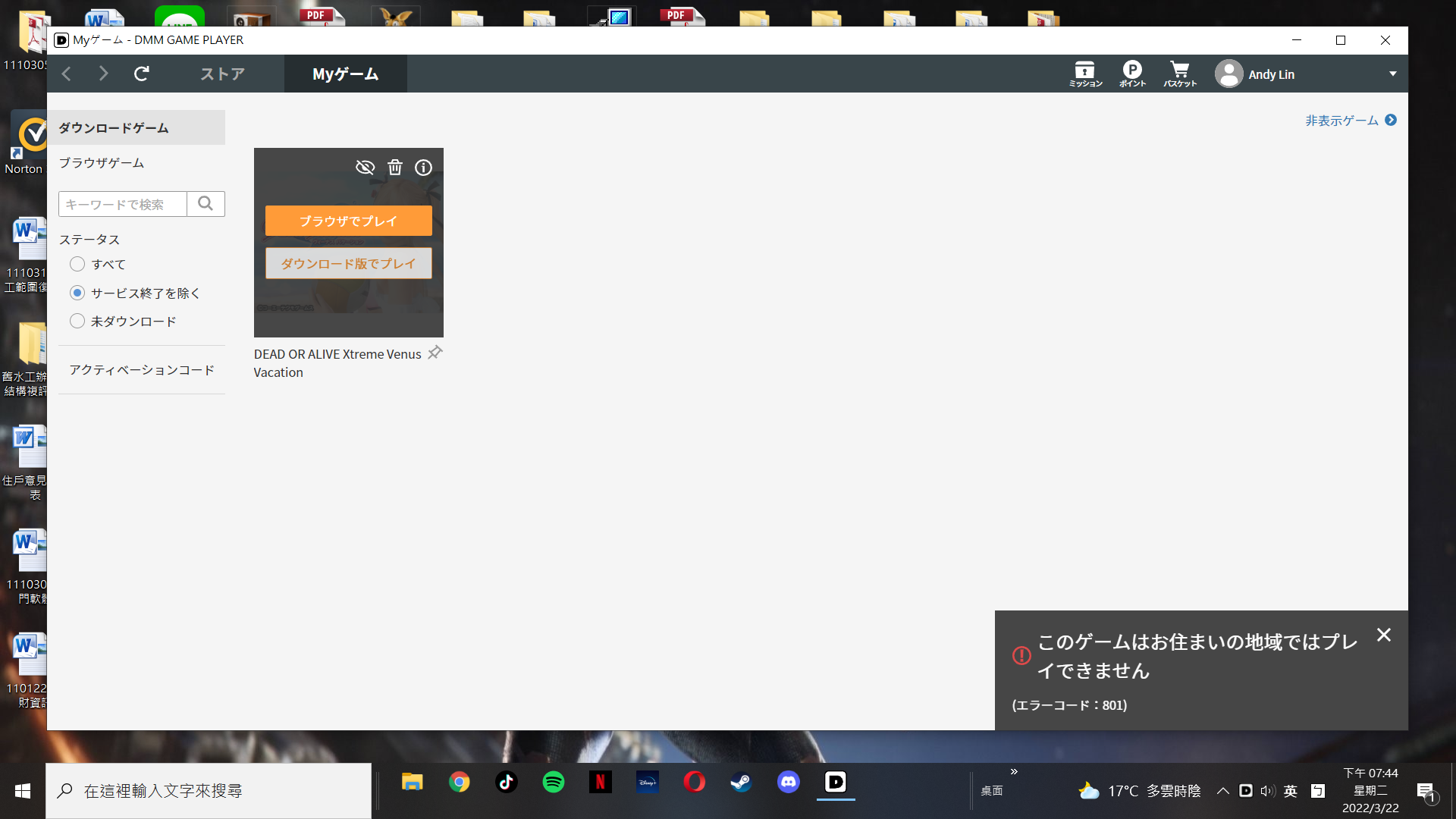Image resolution: width=1456 pixels, height=819 pixels.
Task: Open File Explorer from the taskbar
Action: (x=412, y=782)
